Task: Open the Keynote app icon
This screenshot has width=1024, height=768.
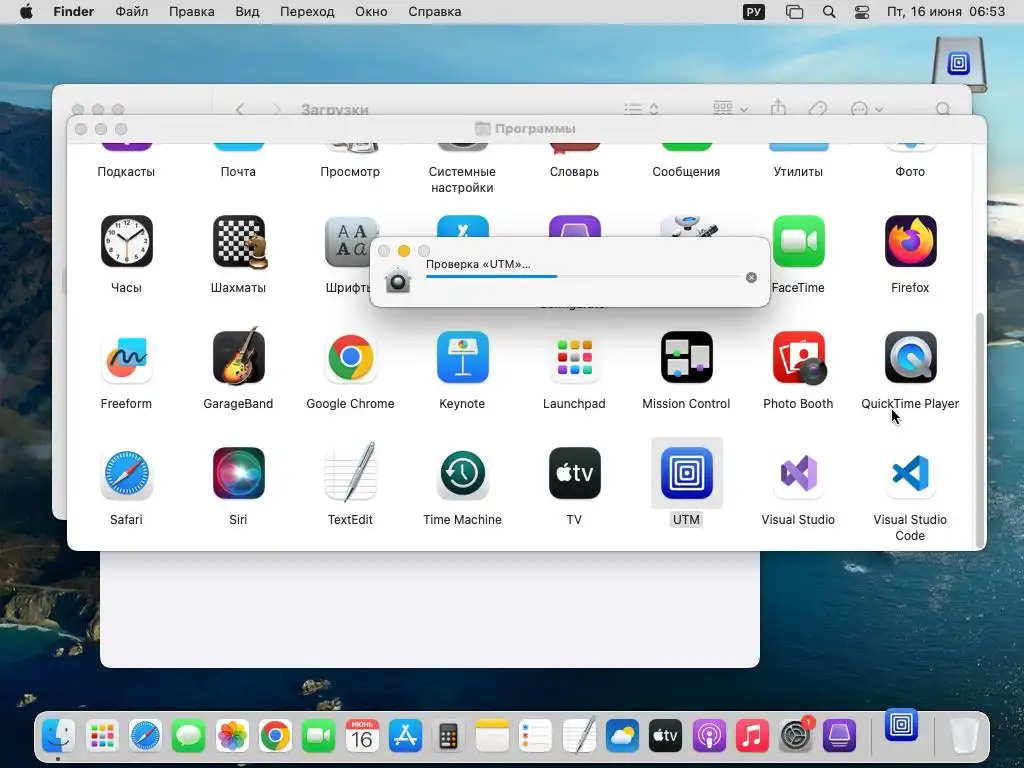Action: (462, 357)
